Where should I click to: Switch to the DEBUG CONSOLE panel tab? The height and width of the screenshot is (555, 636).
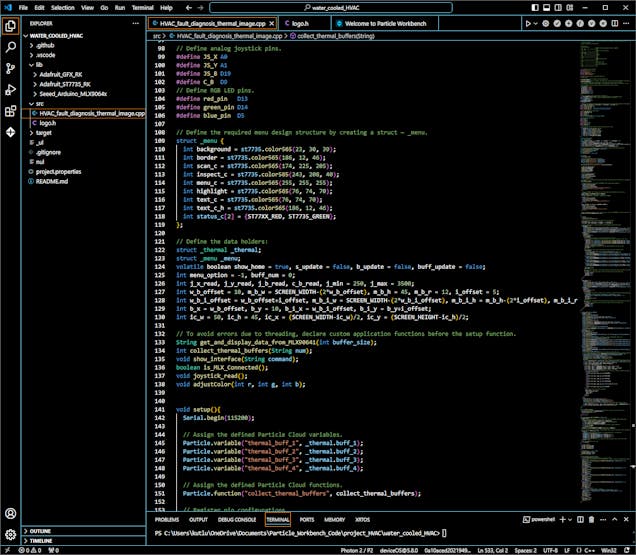click(237, 520)
